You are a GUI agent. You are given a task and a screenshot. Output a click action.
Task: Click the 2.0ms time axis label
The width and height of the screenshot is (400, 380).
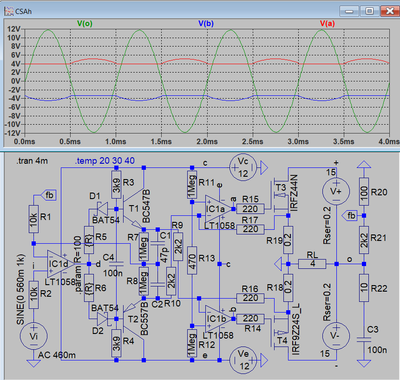(207, 142)
